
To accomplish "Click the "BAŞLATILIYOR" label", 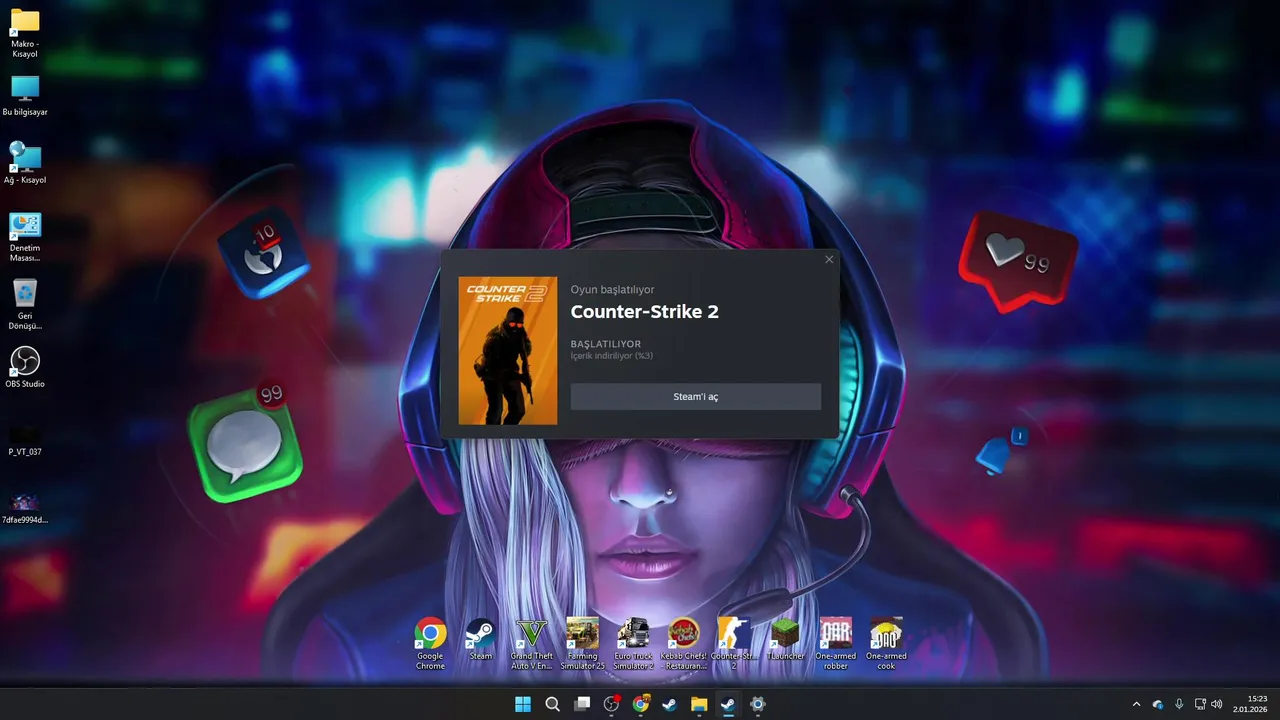I will click(x=605, y=344).
